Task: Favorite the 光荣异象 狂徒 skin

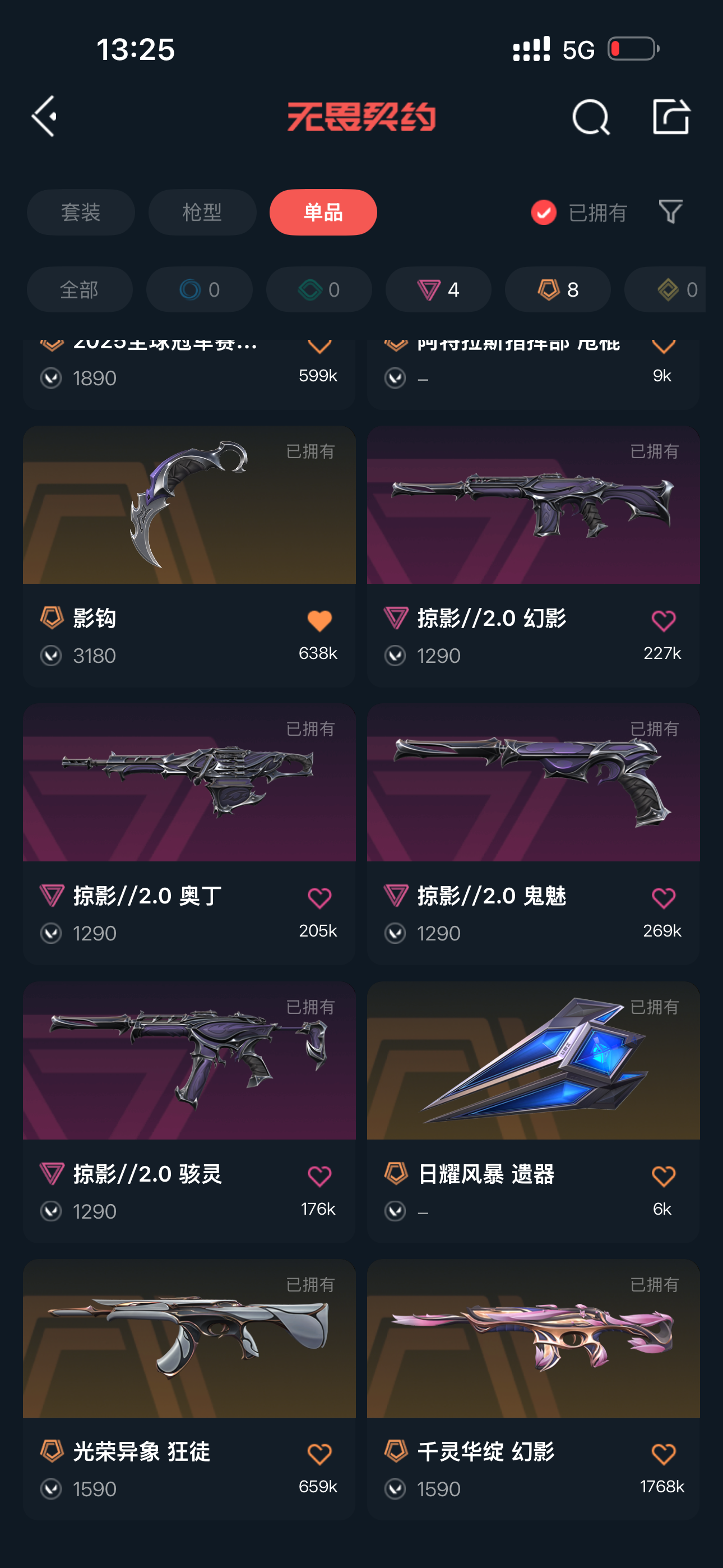Action: pos(319,1454)
